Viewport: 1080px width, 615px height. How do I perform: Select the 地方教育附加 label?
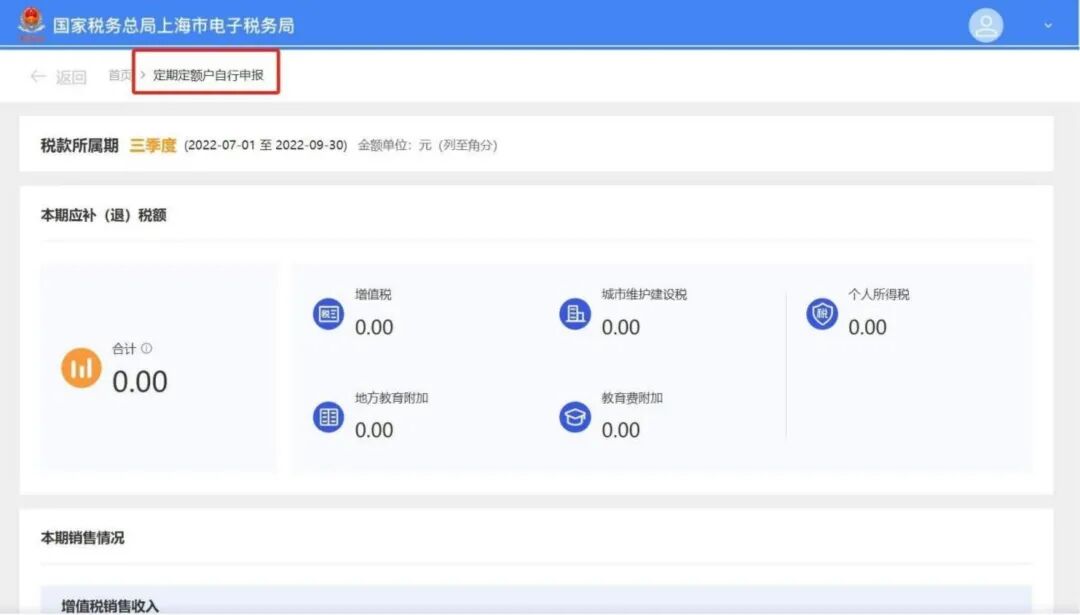tap(391, 397)
